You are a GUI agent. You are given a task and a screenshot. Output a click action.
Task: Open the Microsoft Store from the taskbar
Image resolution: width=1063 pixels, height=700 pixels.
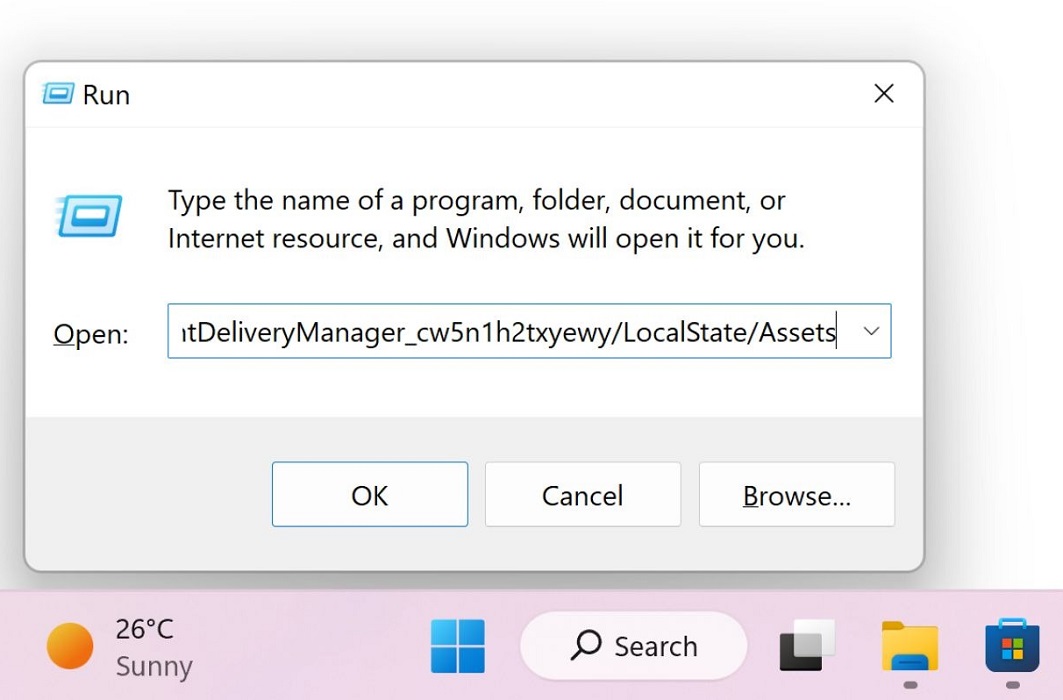point(1011,646)
